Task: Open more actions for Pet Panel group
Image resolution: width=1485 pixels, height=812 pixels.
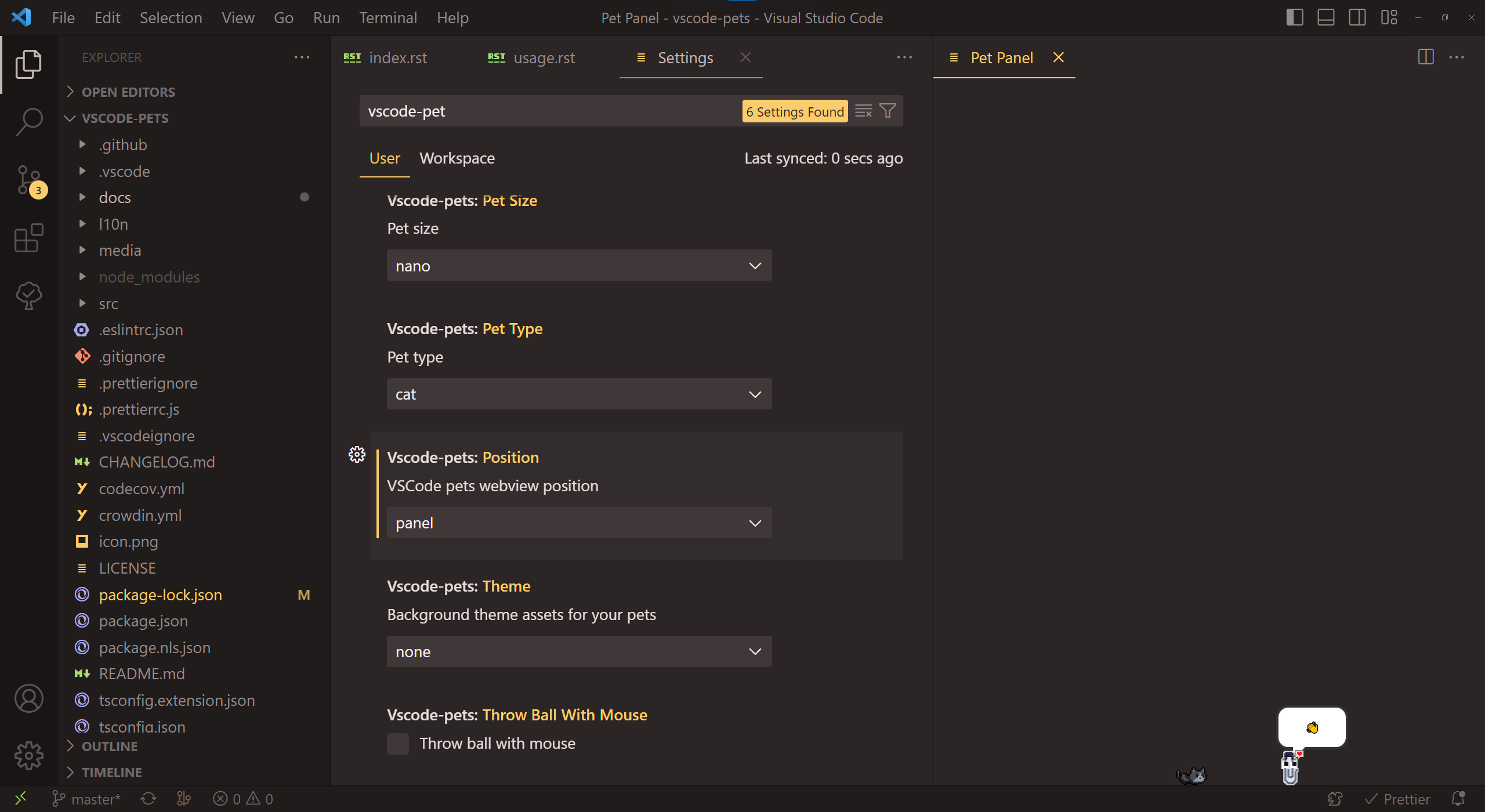Action: [x=1457, y=57]
